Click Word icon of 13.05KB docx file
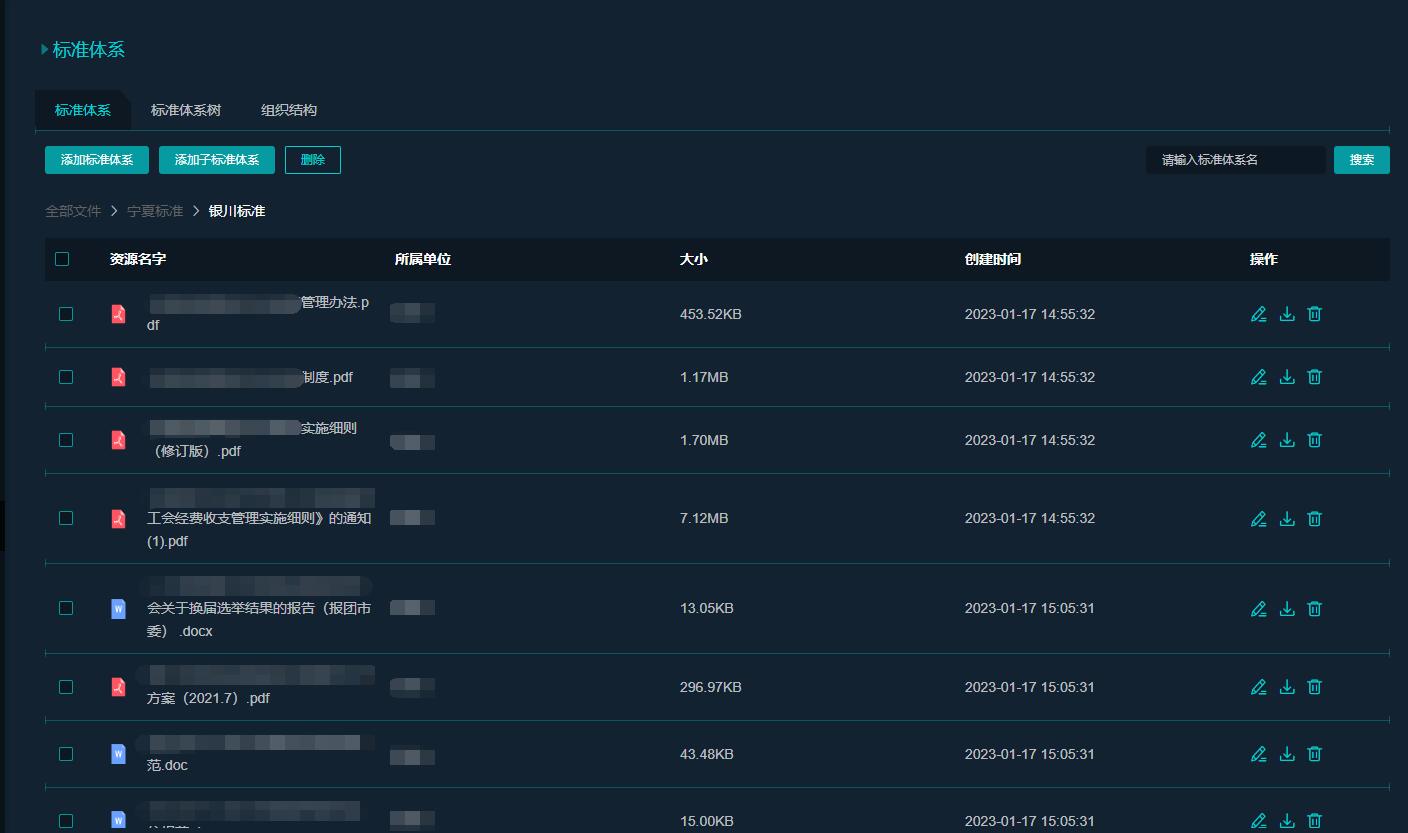 (118, 608)
